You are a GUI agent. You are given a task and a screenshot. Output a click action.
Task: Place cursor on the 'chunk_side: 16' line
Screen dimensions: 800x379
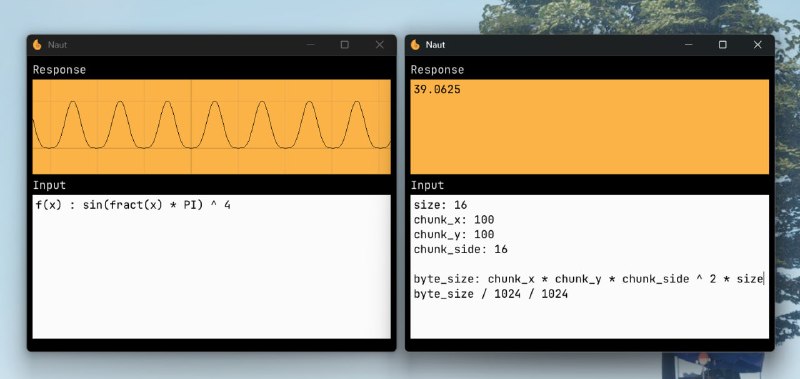pos(460,249)
